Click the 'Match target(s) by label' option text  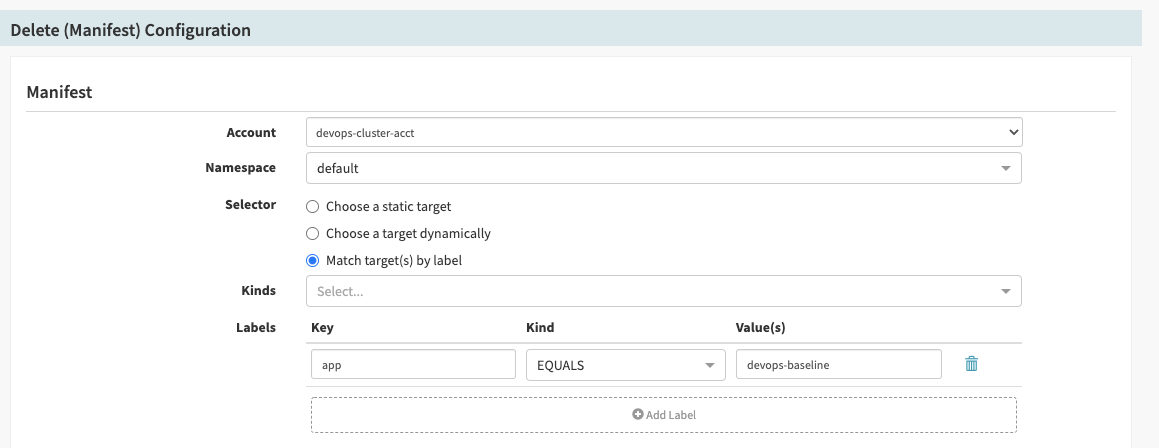coord(394,261)
